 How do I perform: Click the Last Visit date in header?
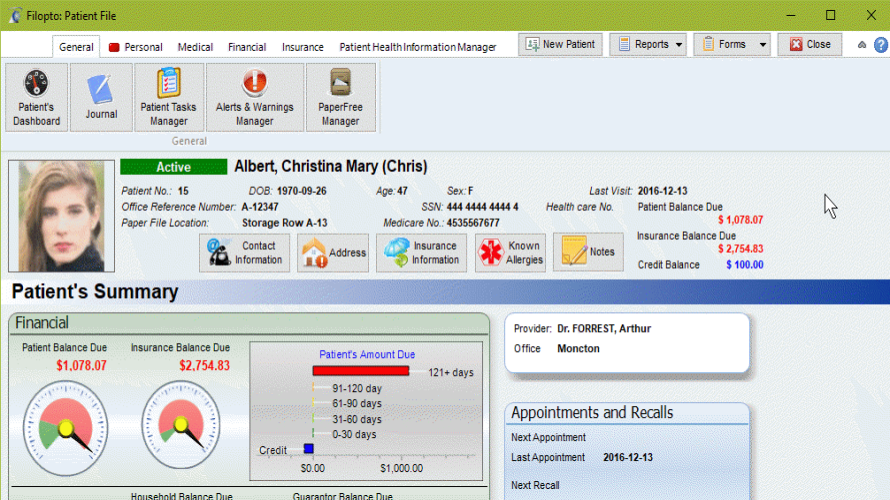click(662, 191)
